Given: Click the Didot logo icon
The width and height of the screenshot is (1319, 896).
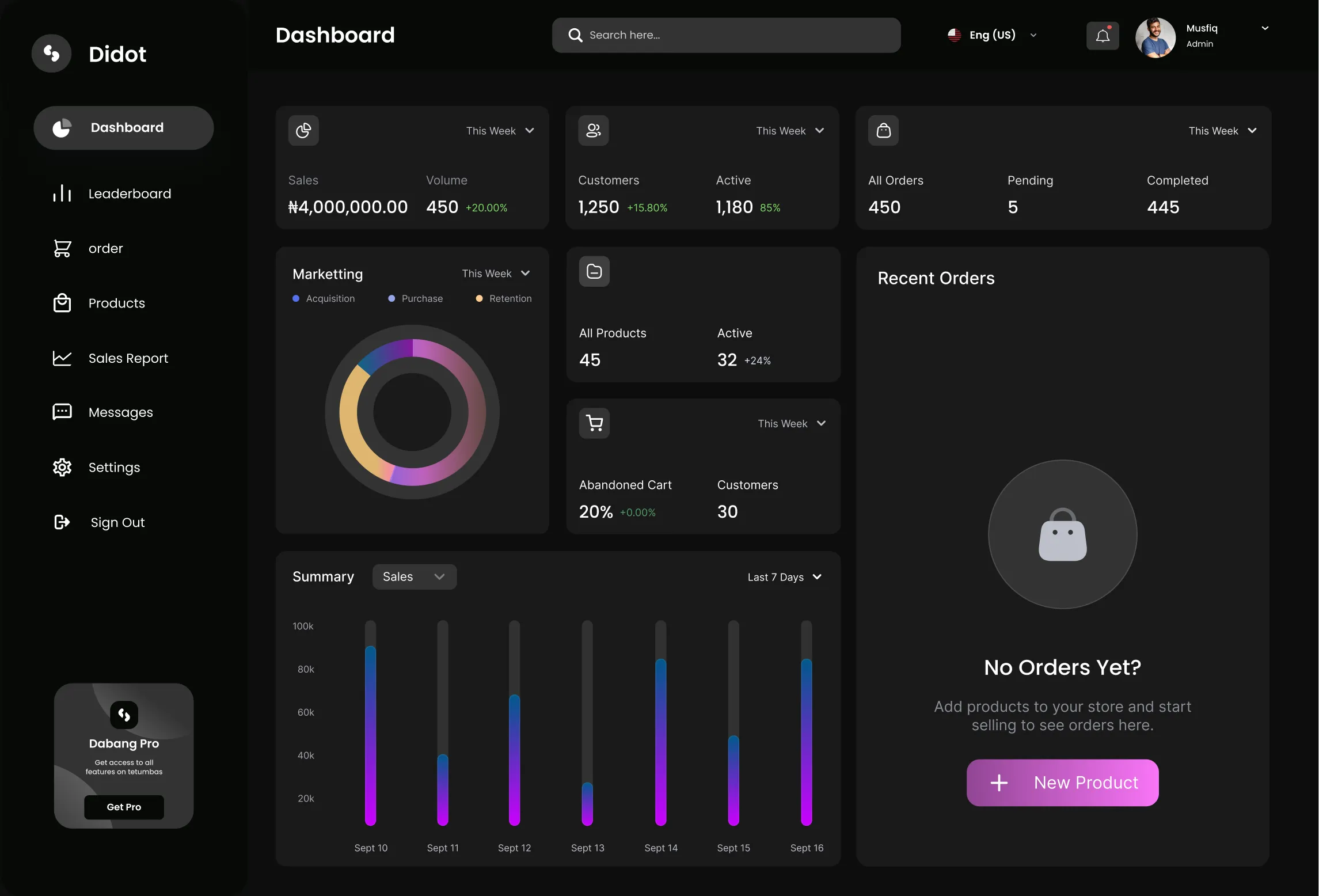Looking at the screenshot, I should coord(52,54).
